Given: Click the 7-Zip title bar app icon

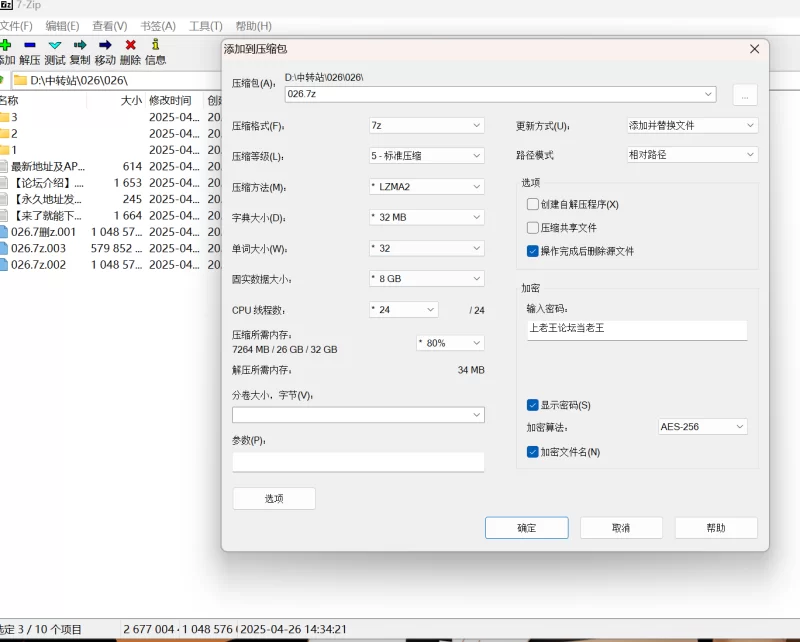Looking at the screenshot, I should pyautogui.click(x=6, y=5).
